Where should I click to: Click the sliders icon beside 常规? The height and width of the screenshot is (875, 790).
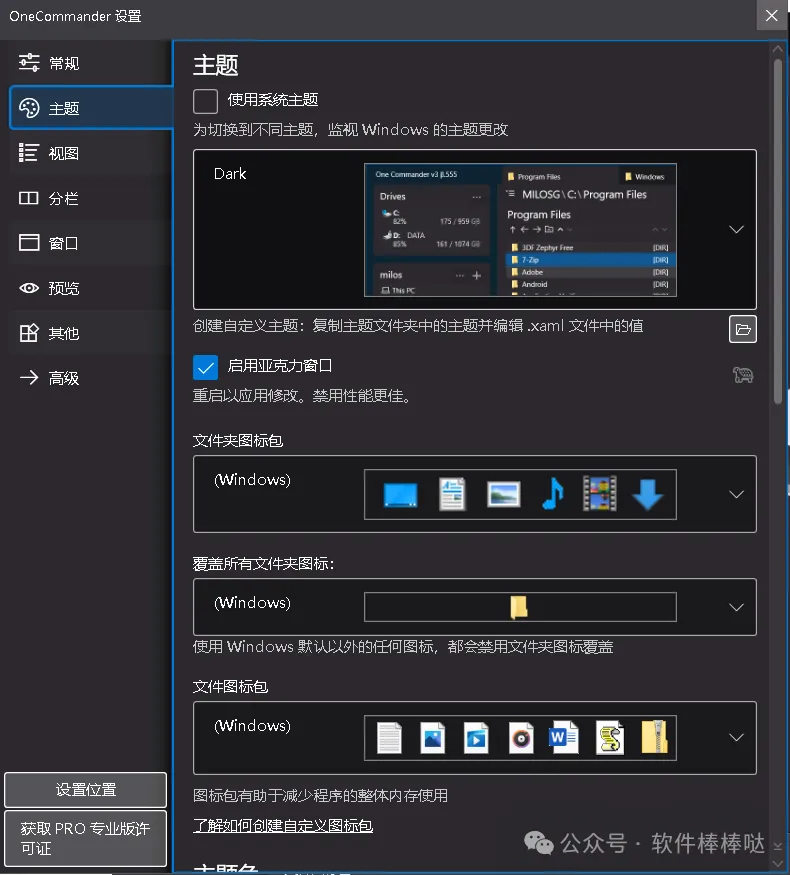29,62
